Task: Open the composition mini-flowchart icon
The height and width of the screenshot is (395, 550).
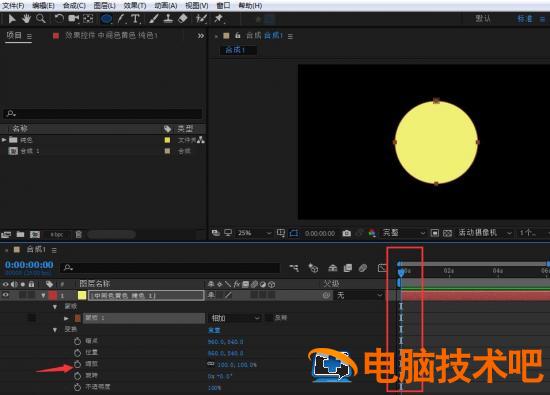Action: [x=294, y=268]
